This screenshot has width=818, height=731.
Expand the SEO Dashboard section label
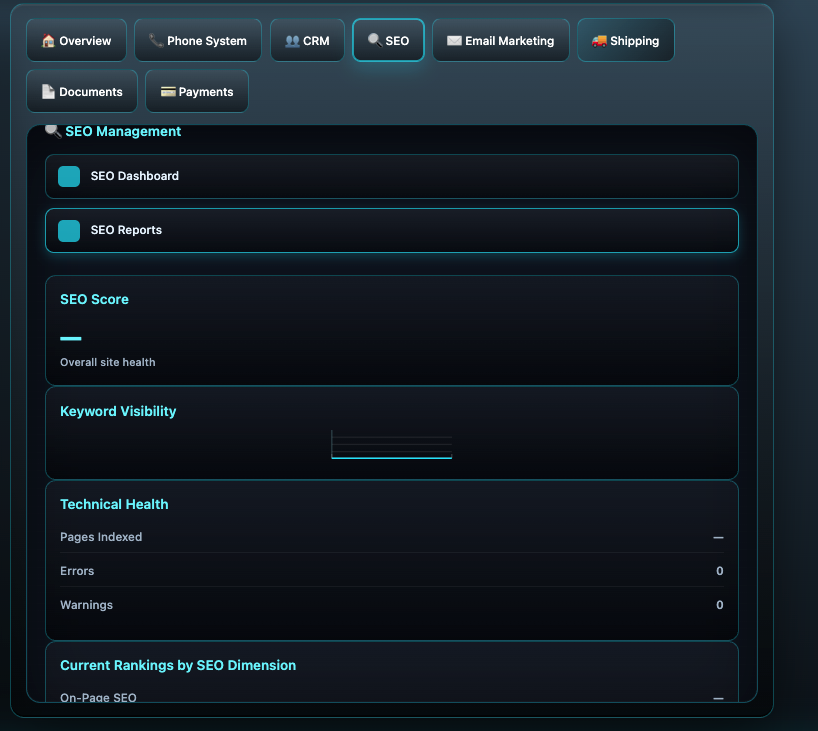135,176
